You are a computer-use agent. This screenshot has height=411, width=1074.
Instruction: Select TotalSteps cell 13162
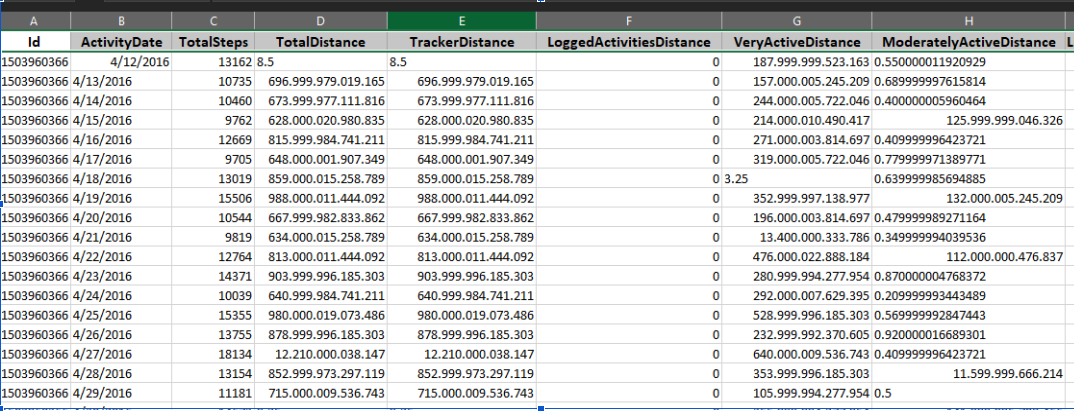tap(213, 62)
